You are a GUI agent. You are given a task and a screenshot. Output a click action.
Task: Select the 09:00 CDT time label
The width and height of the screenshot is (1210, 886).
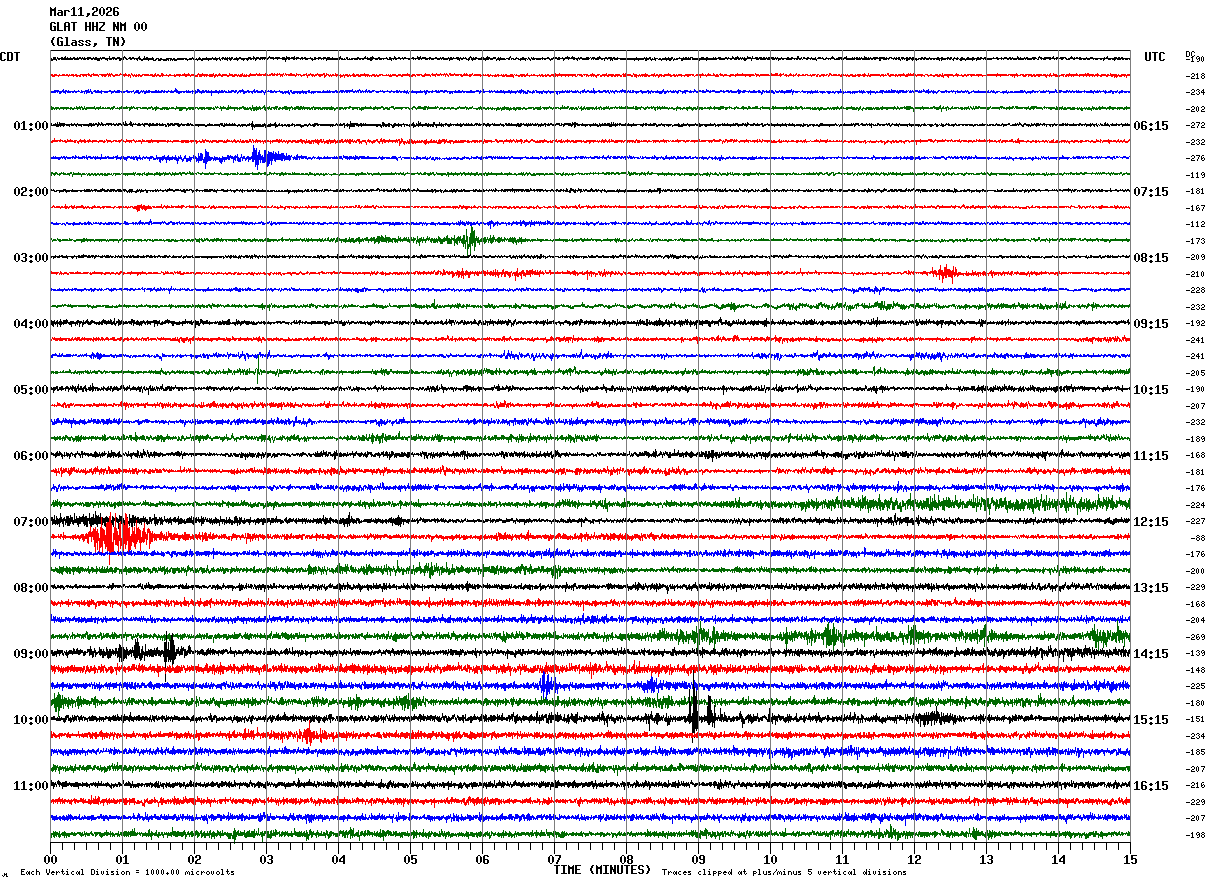[x=31, y=654]
